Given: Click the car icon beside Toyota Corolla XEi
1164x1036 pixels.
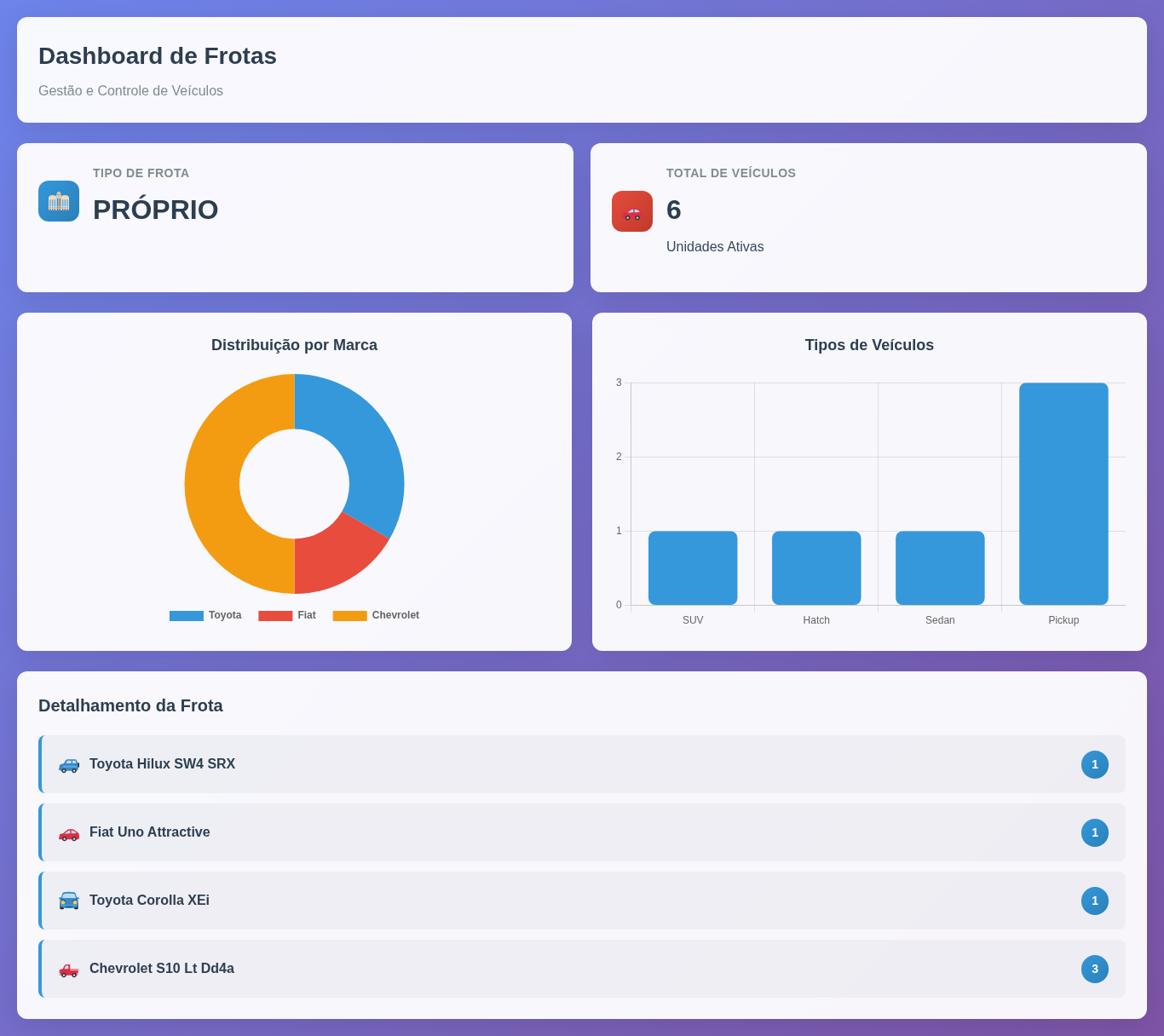Looking at the screenshot, I should [x=69, y=901].
